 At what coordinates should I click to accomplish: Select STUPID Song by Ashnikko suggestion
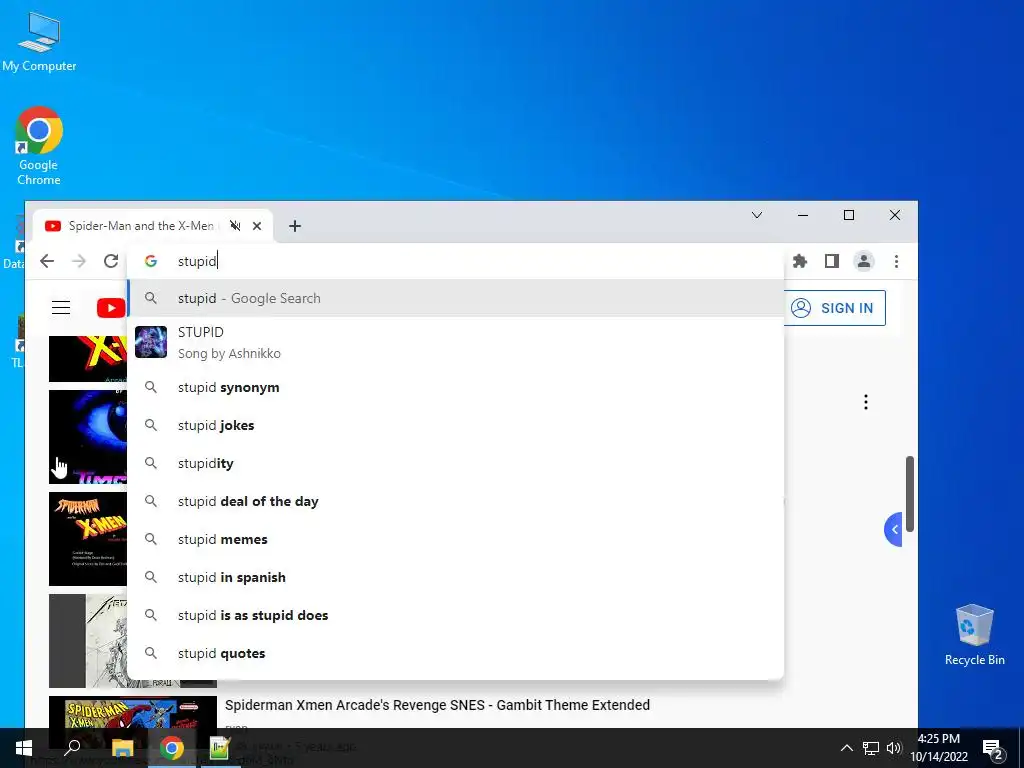coord(456,342)
